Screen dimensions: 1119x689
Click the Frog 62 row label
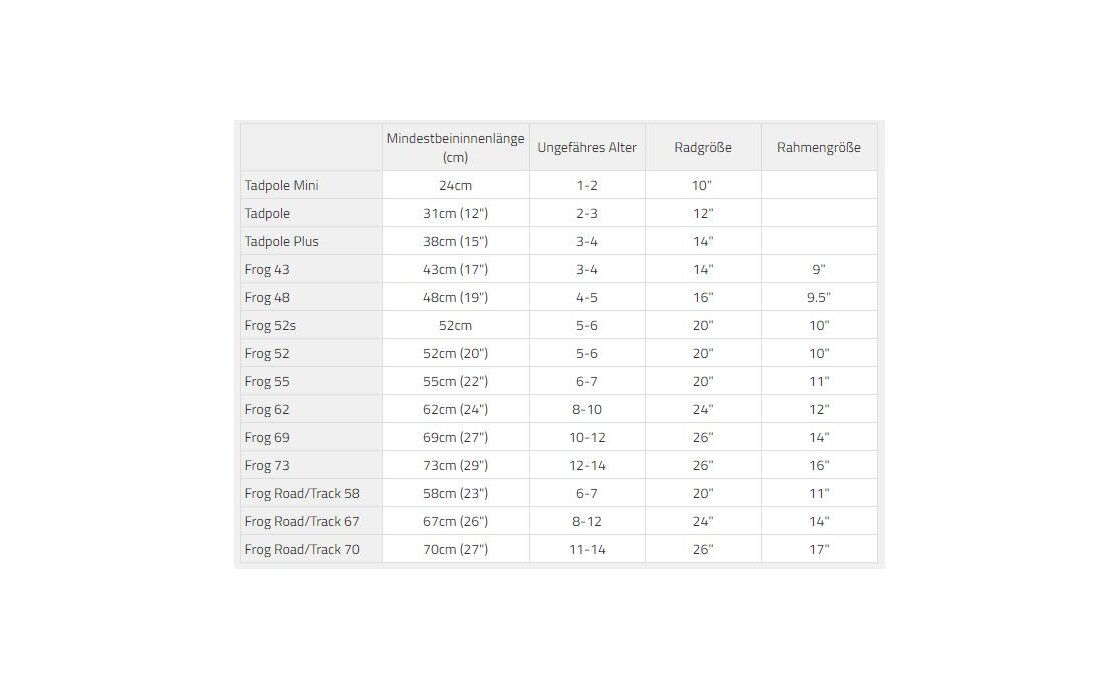[x=267, y=409]
